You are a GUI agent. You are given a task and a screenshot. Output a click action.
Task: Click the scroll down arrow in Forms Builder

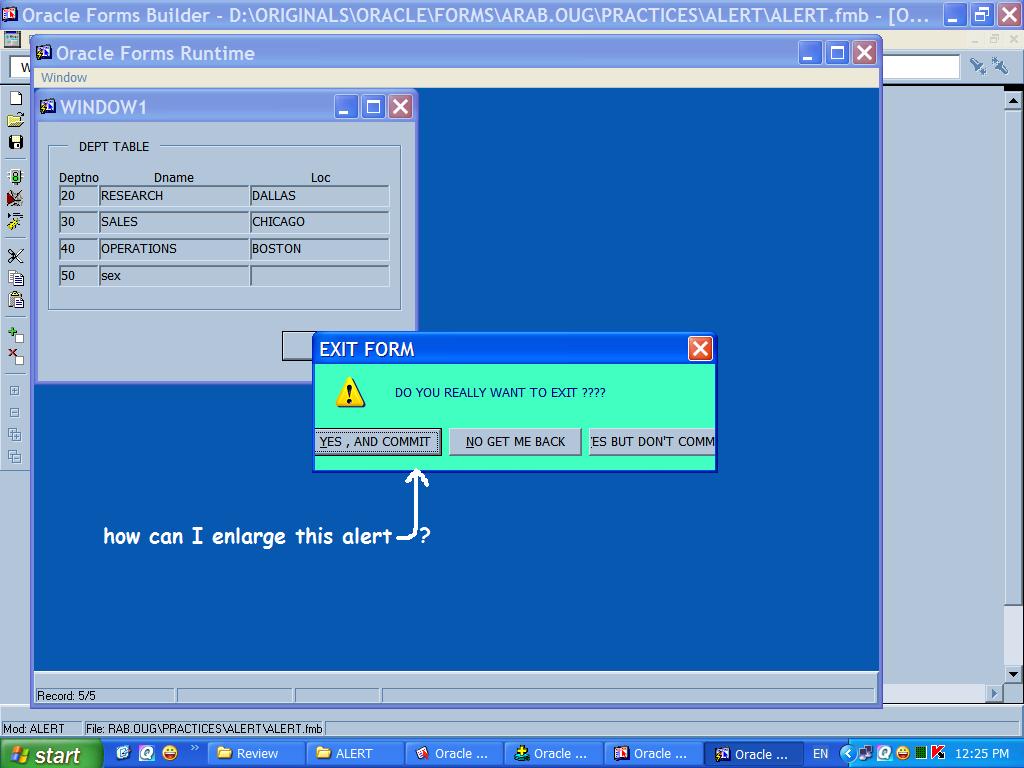(1013, 674)
